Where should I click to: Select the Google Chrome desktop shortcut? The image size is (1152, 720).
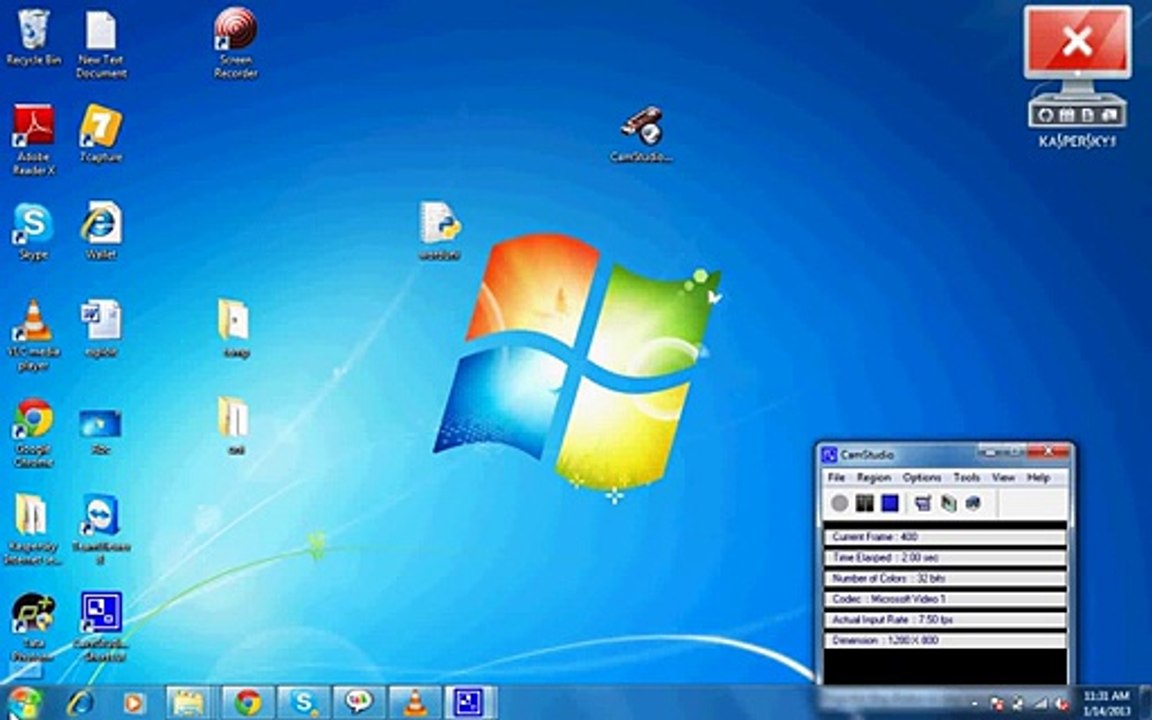pyautogui.click(x=33, y=433)
